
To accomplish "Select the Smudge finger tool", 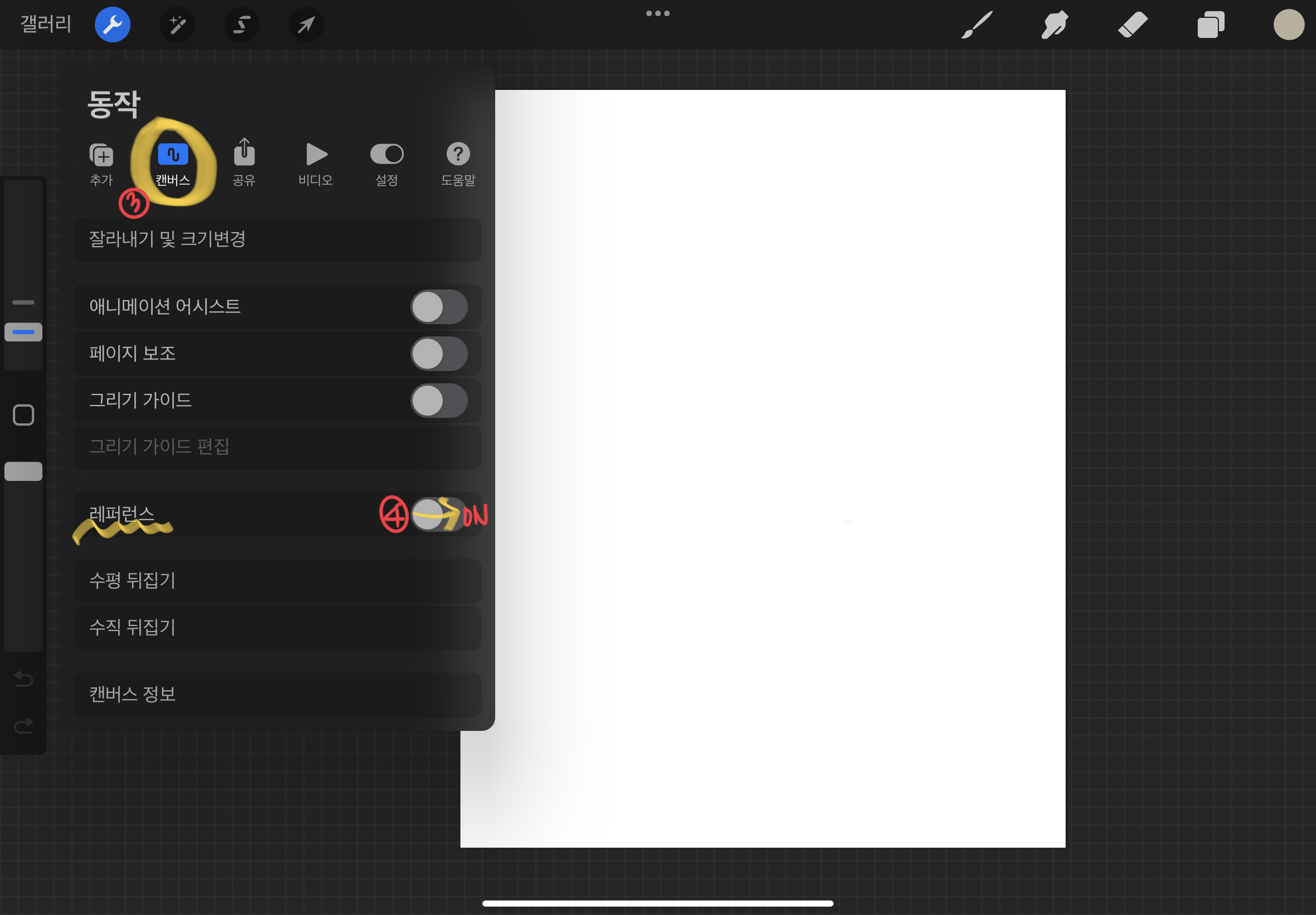I will coord(1054,25).
